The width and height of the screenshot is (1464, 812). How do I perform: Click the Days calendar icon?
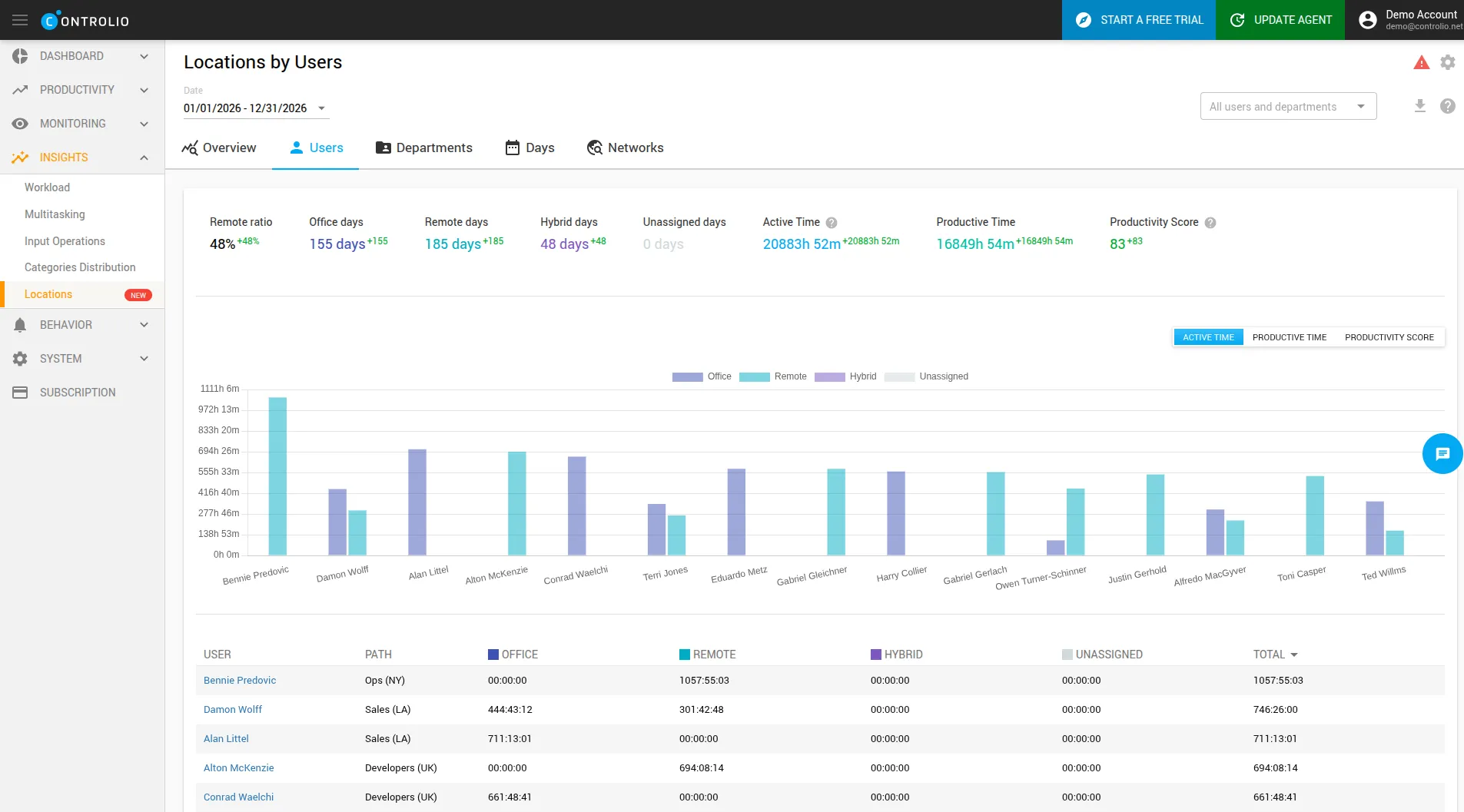click(x=513, y=147)
